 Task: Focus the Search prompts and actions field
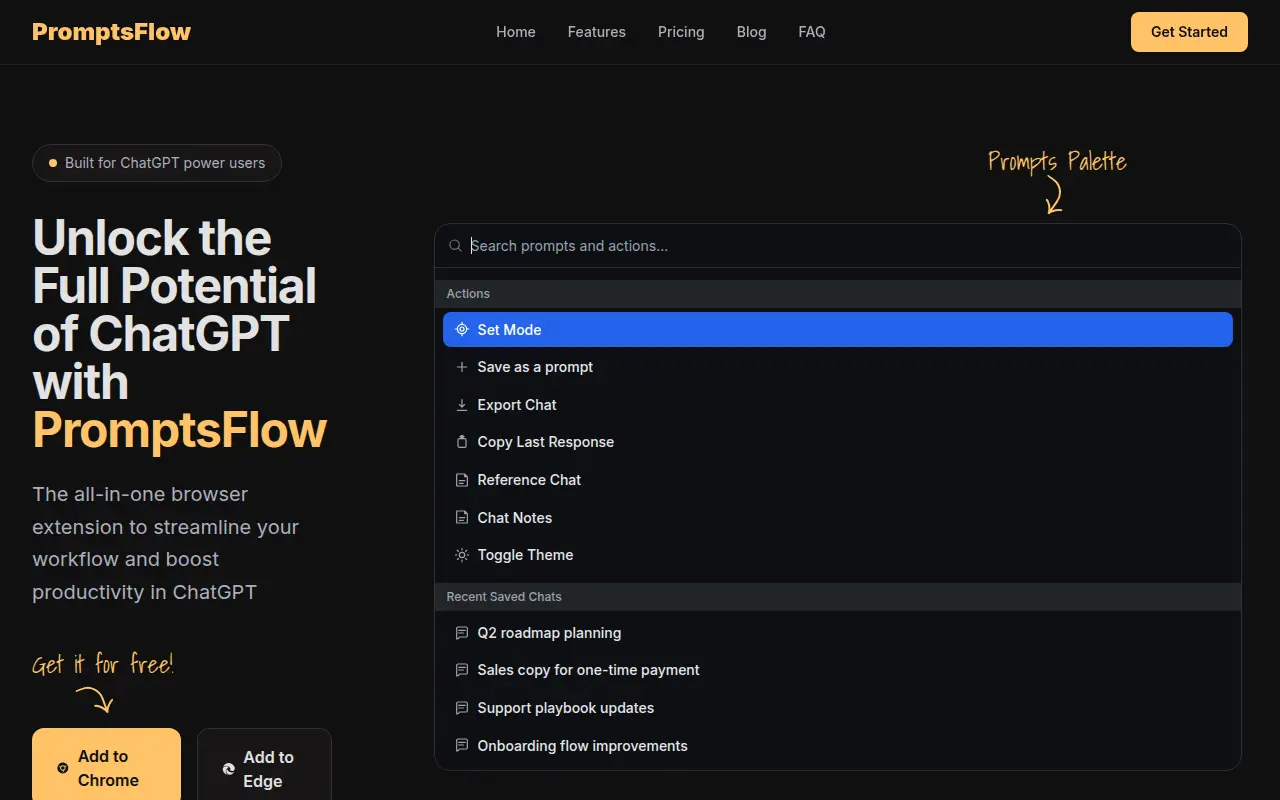(x=838, y=246)
